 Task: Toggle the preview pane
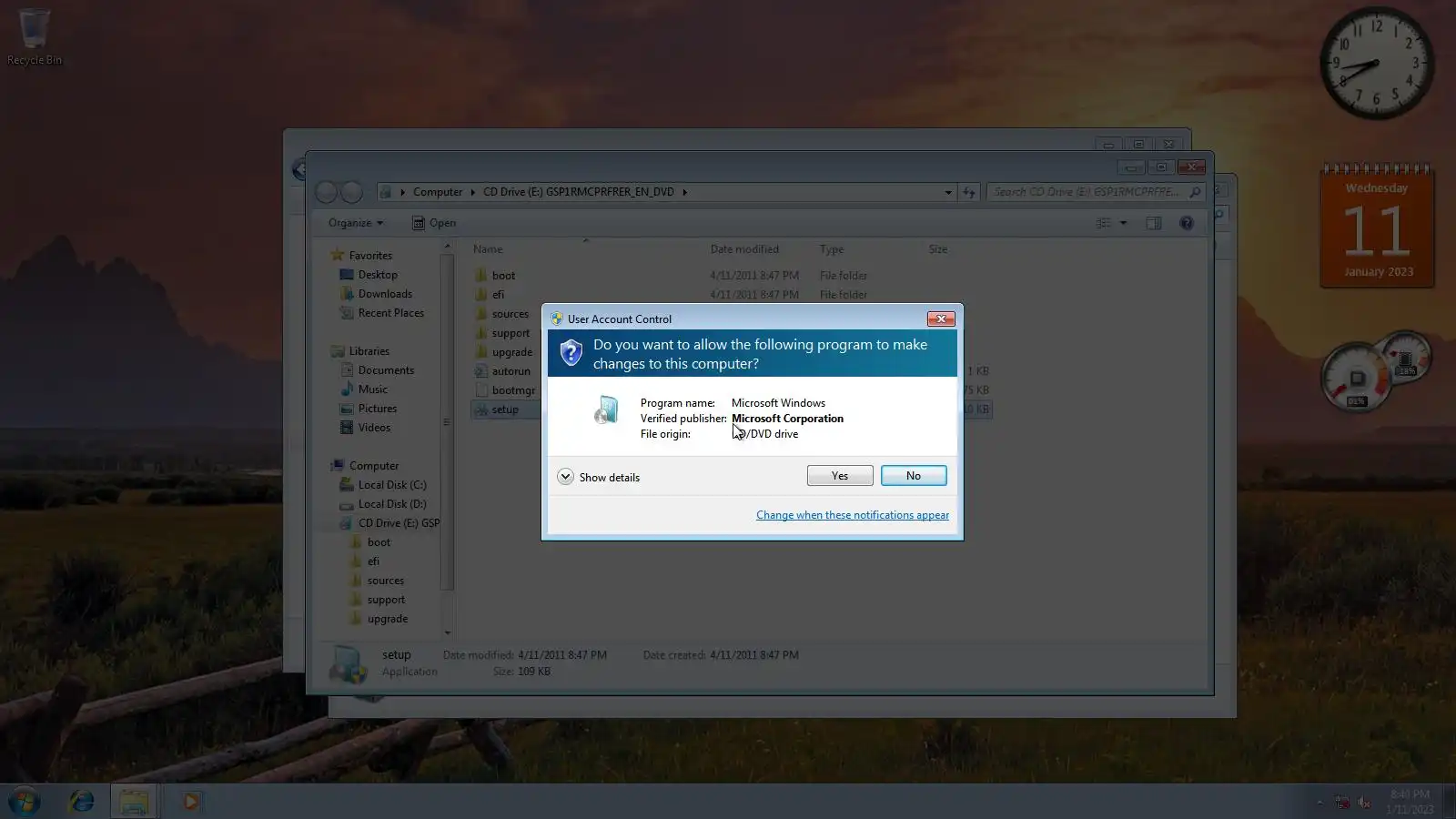click(1154, 223)
